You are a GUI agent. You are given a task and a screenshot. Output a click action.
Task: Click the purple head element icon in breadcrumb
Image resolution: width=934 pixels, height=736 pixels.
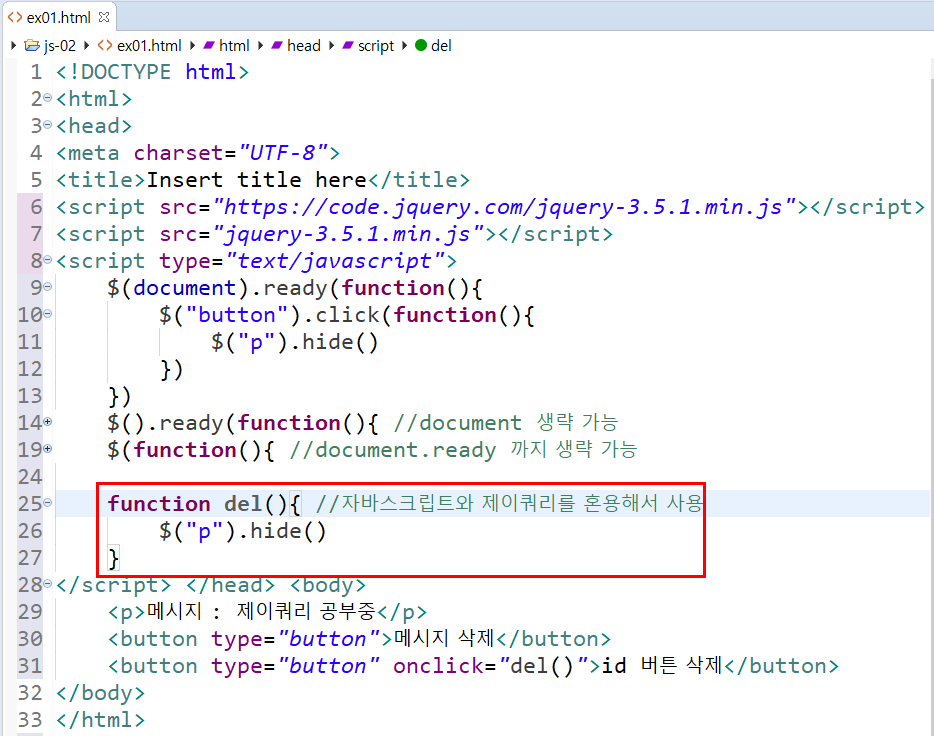pos(277,45)
